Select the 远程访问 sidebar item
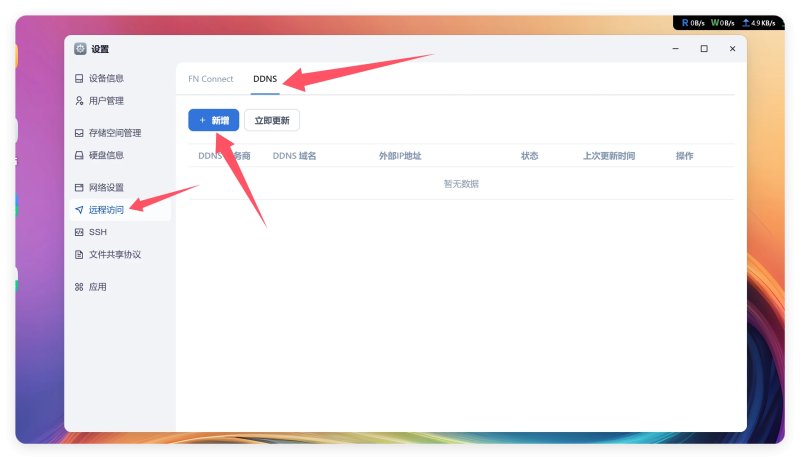800x459 pixels. coord(119,210)
